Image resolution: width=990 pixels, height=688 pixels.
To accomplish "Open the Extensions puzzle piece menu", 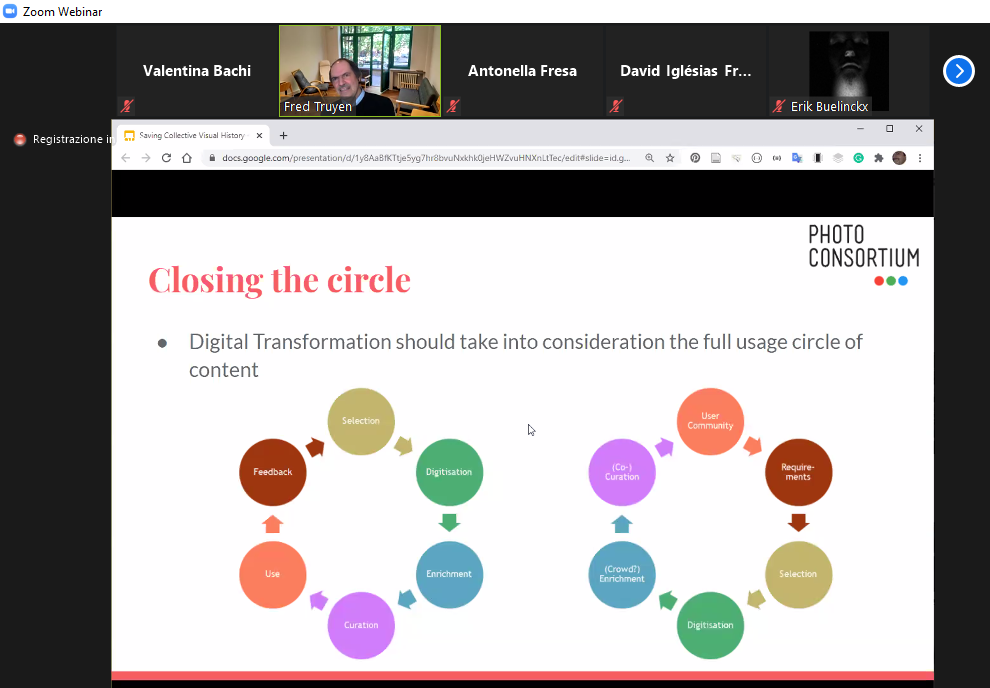I will coord(879,158).
